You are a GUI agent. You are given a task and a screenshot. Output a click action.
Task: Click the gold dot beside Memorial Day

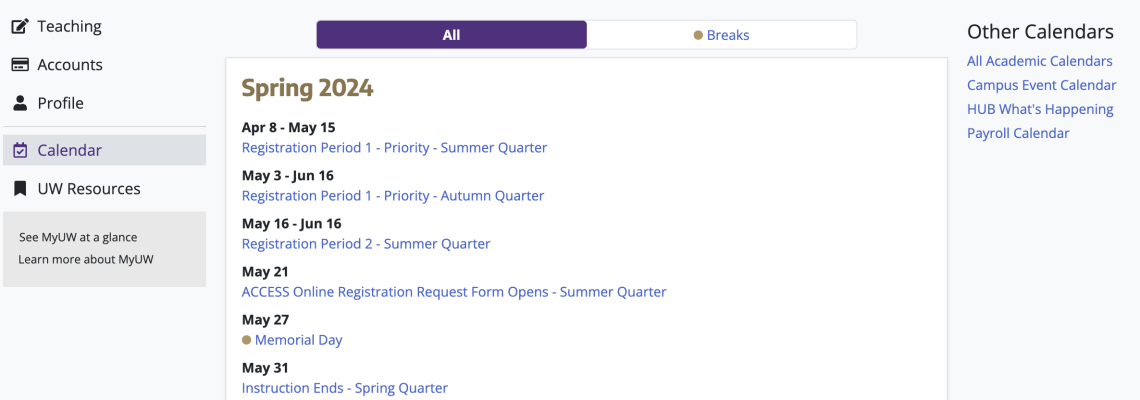[246, 340]
